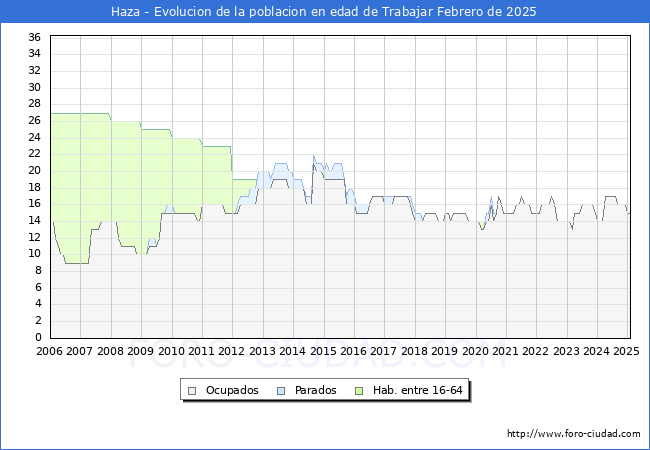Click the 2 y-axis value
Viewport: 650px width, 450px height.
click(x=38, y=320)
